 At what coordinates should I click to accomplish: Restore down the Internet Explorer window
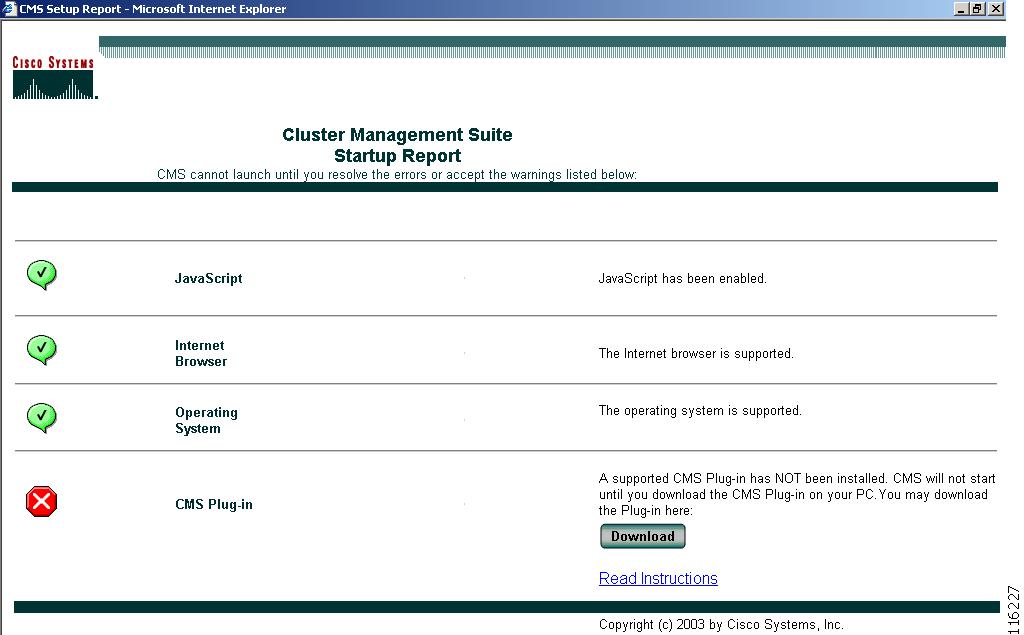coord(978,8)
